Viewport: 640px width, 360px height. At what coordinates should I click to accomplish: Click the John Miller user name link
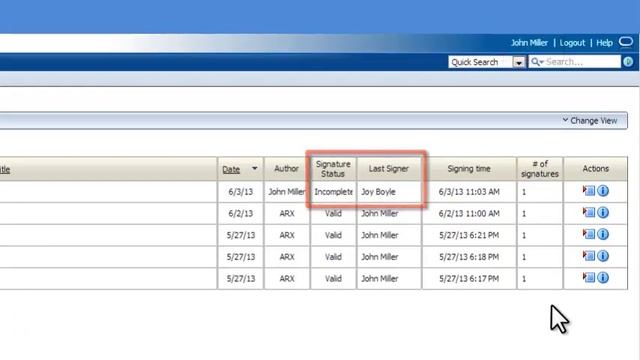(x=529, y=43)
